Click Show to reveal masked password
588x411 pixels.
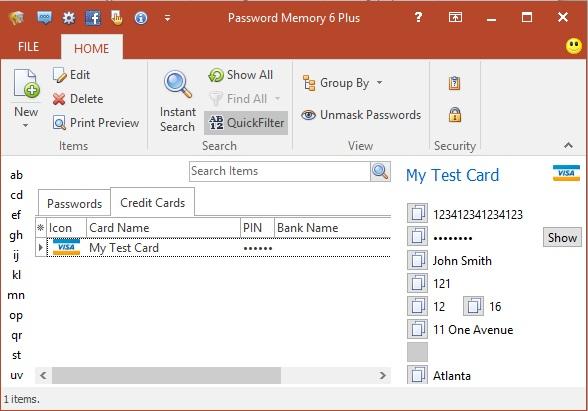click(x=562, y=237)
